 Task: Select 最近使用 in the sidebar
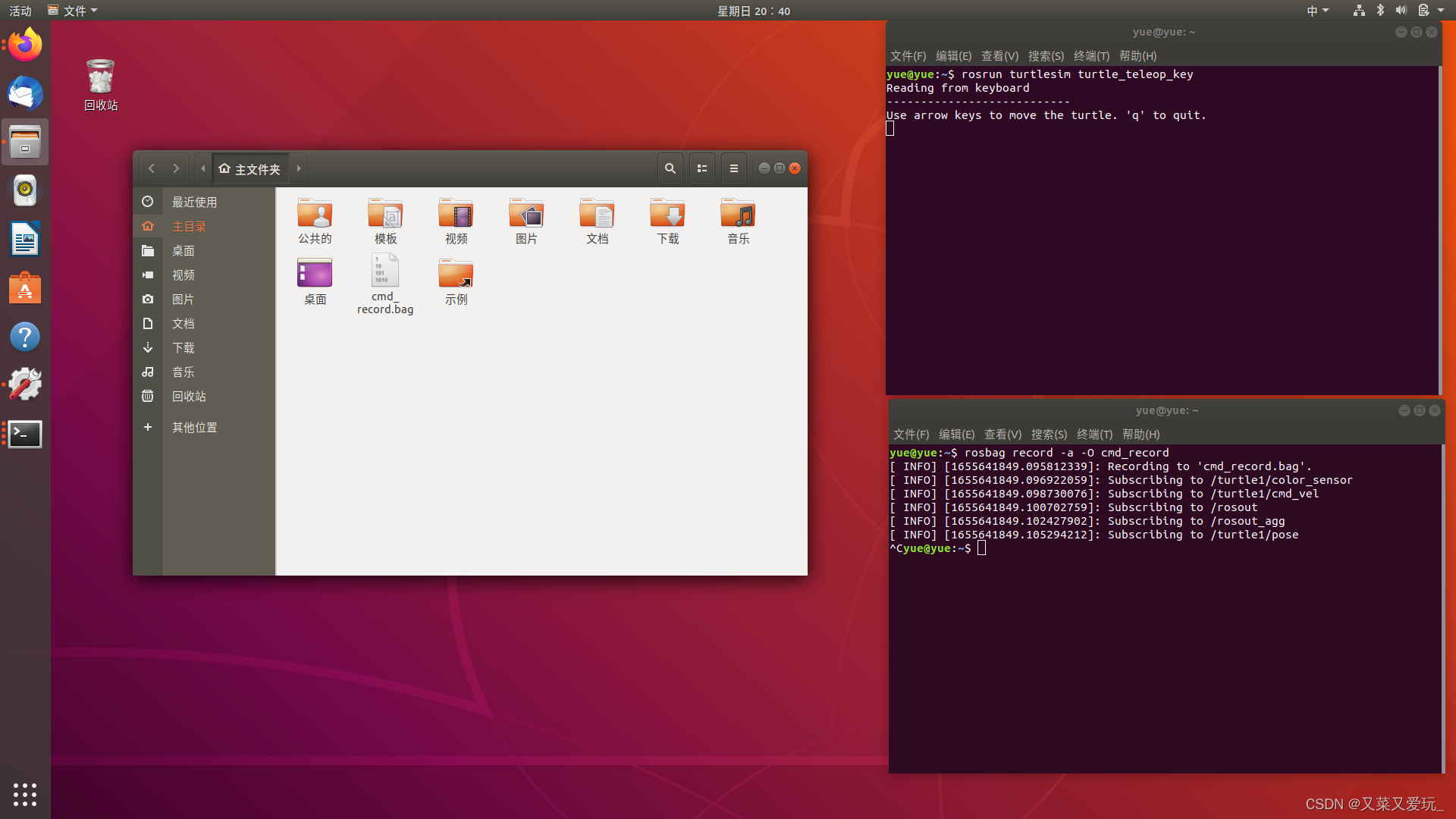pos(195,202)
